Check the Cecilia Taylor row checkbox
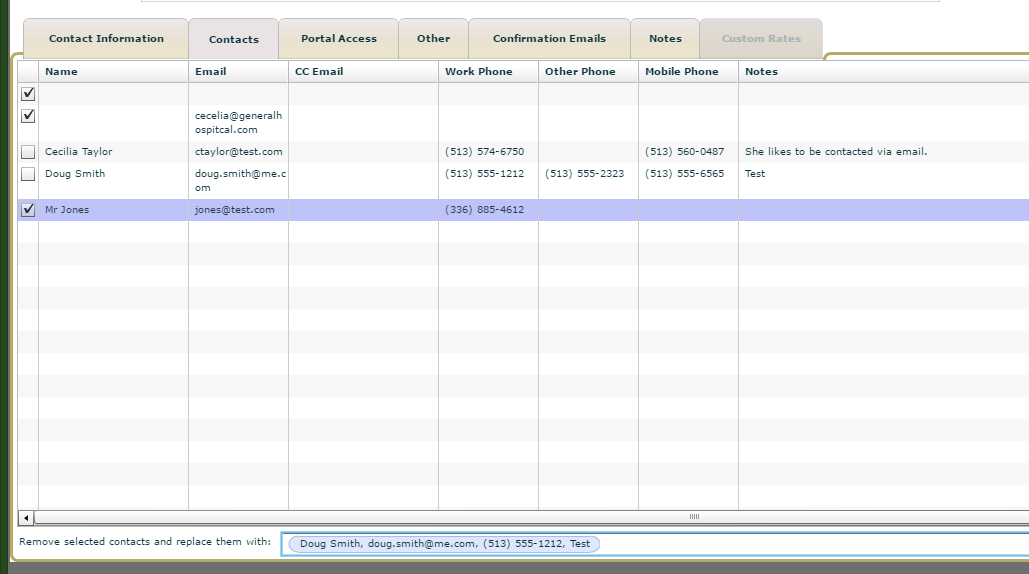Viewport: 1029px width, 574px height. [28, 152]
